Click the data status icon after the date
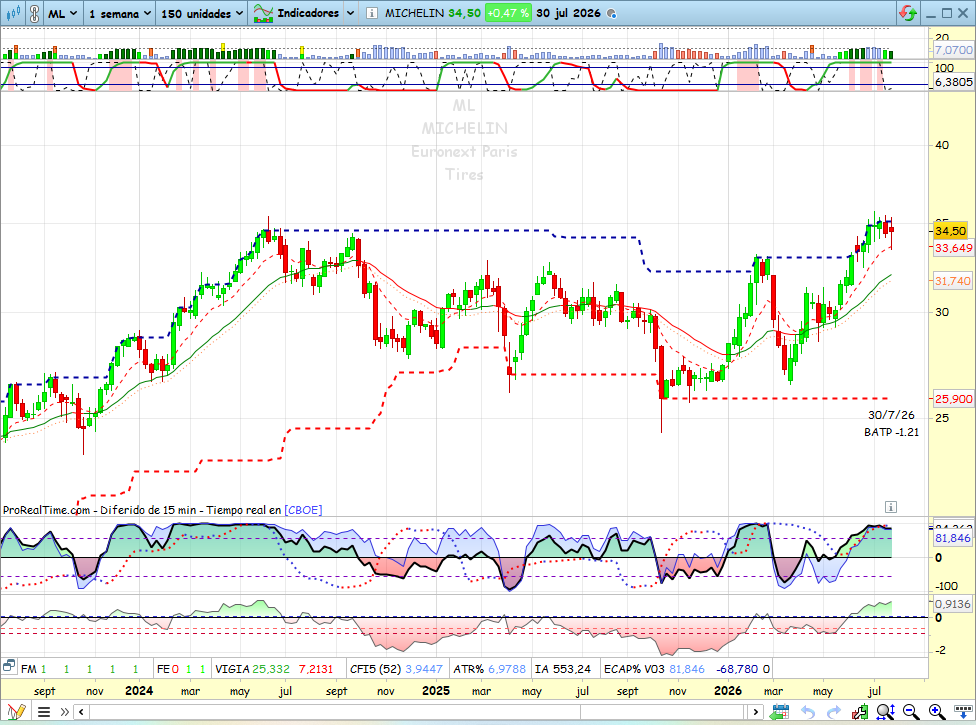976x725 pixels. (x=611, y=13)
